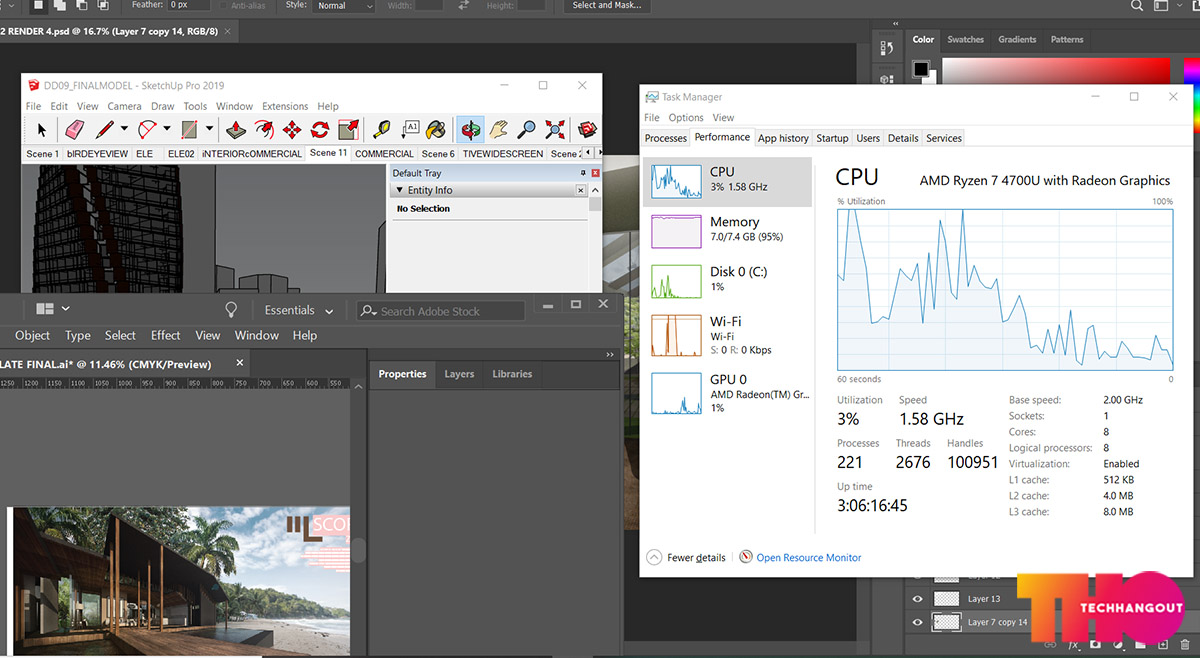Pick the Eraser tool in SketchUp

[x=74, y=129]
